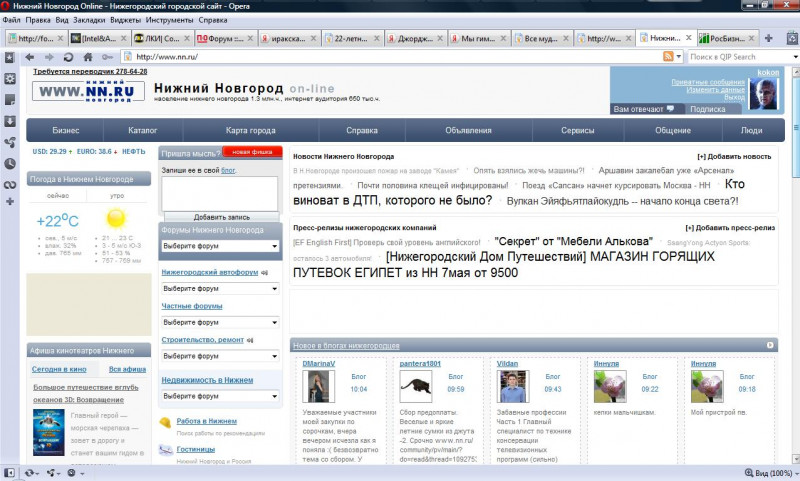Click the Reload page button
800x481 pixels.
point(68,57)
